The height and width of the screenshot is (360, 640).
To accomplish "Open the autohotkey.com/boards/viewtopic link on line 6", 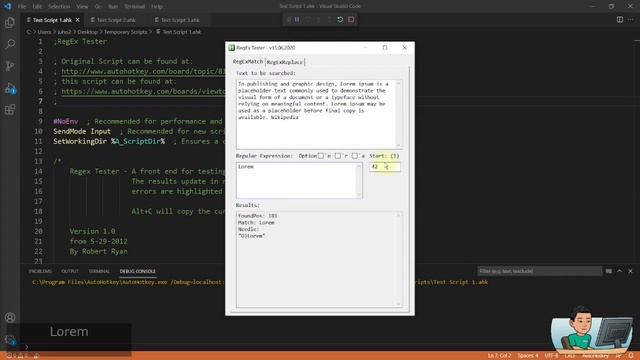I will click(143, 91).
